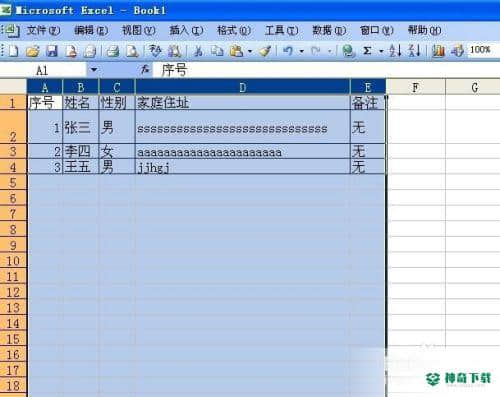Select column B header
The height and width of the screenshot is (397, 500).
81,88
